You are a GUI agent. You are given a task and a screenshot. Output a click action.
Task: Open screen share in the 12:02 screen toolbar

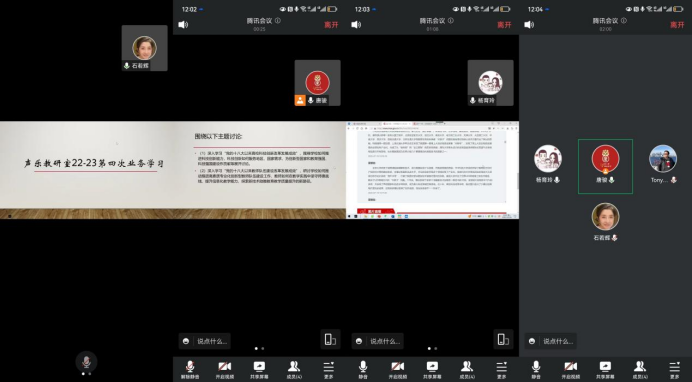[x=259, y=370]
